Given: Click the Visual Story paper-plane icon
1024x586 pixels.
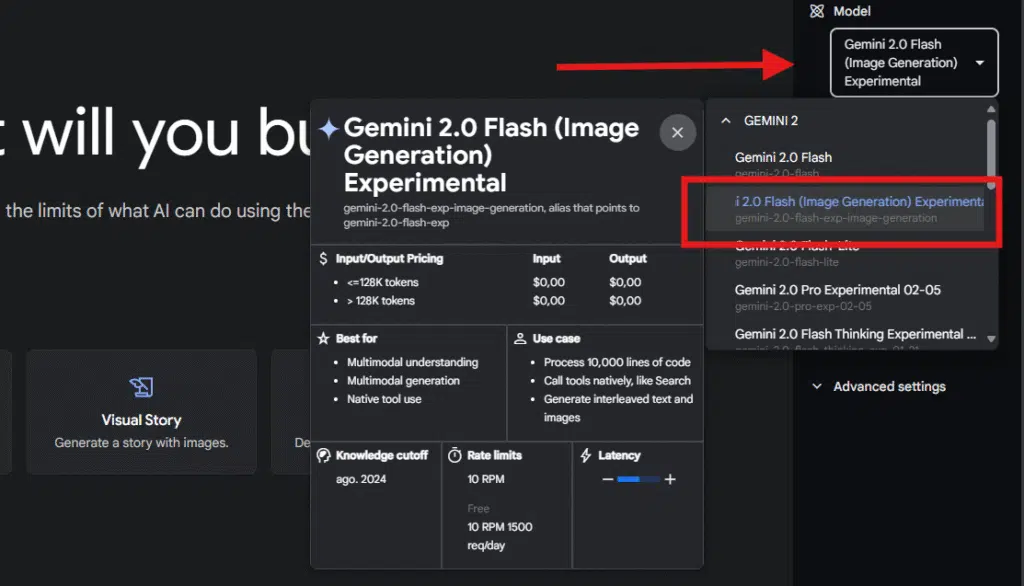Looking at the screenshot, I should (x=141, y=388).
